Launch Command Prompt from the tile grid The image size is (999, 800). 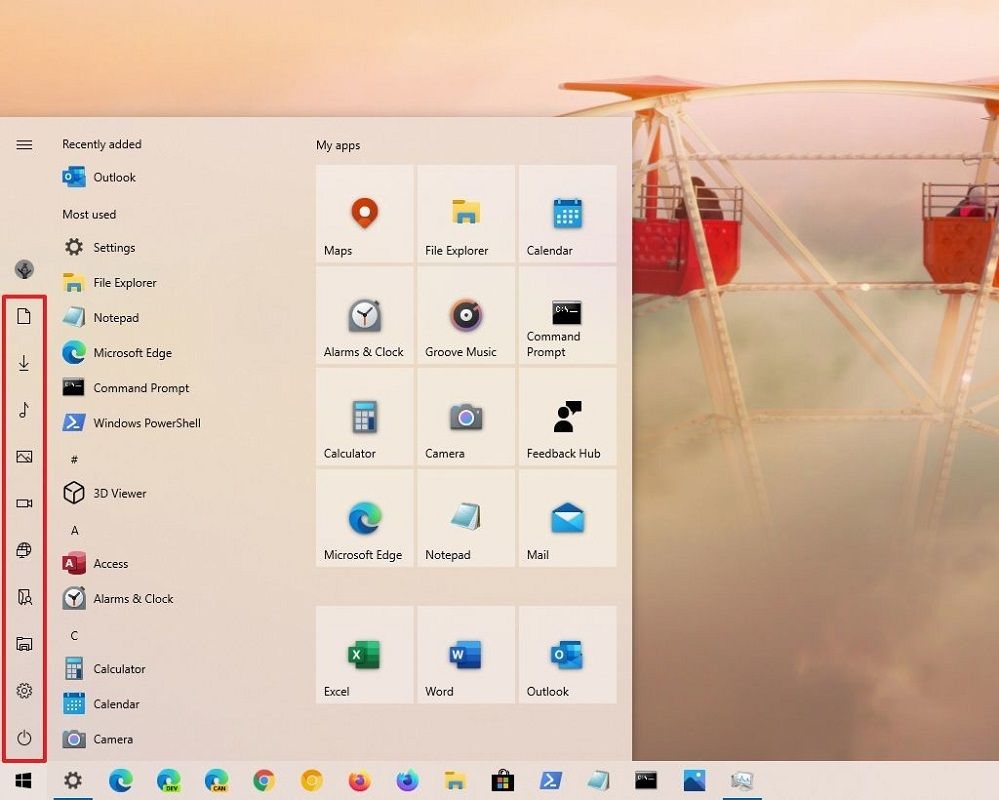(567, 315)
